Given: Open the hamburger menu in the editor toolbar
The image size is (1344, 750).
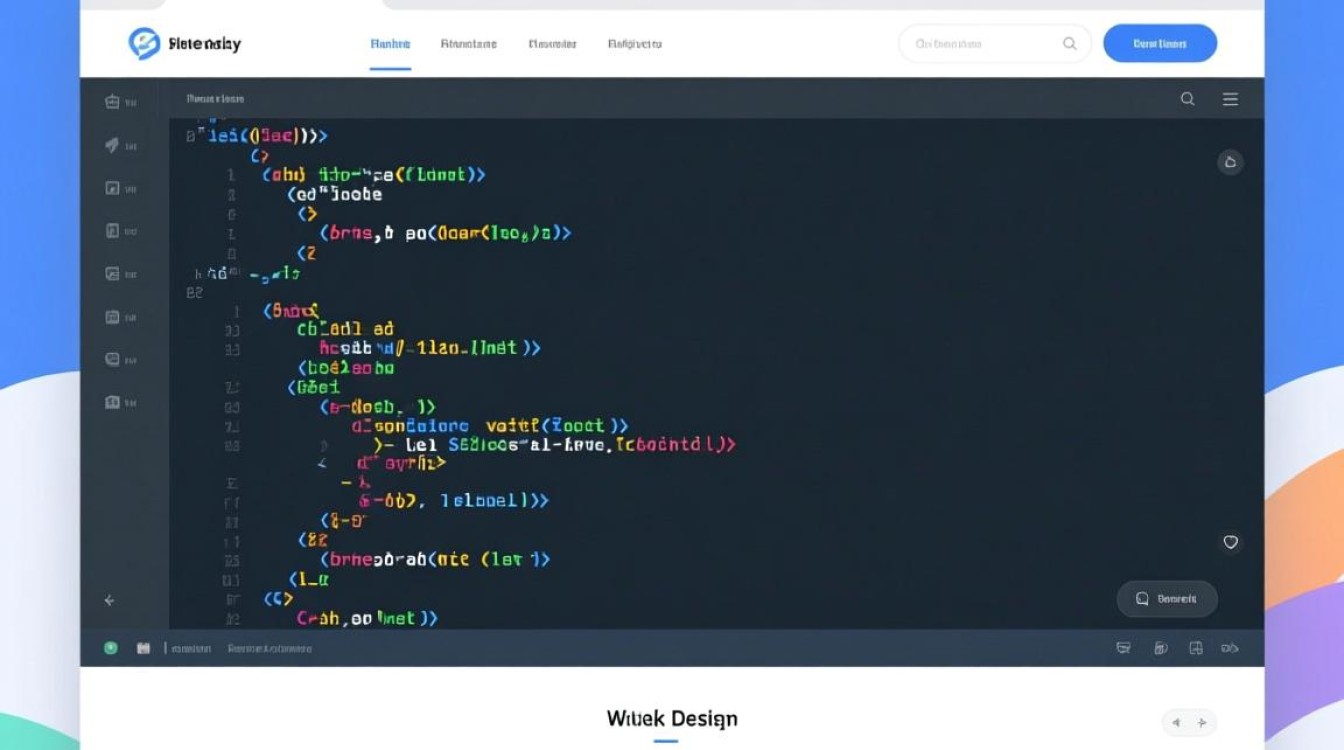Looking at the screenshot, I should (1230, 99).
